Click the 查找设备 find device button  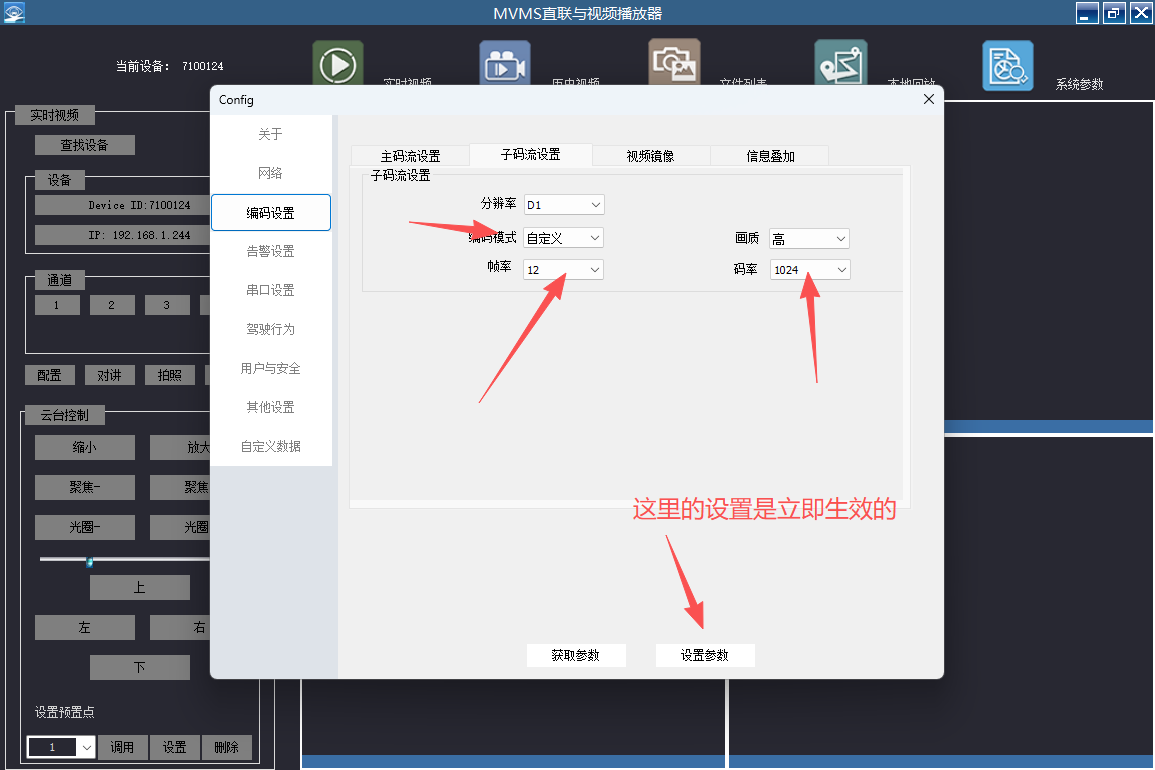pyautogui.click(x=84, y=145)
